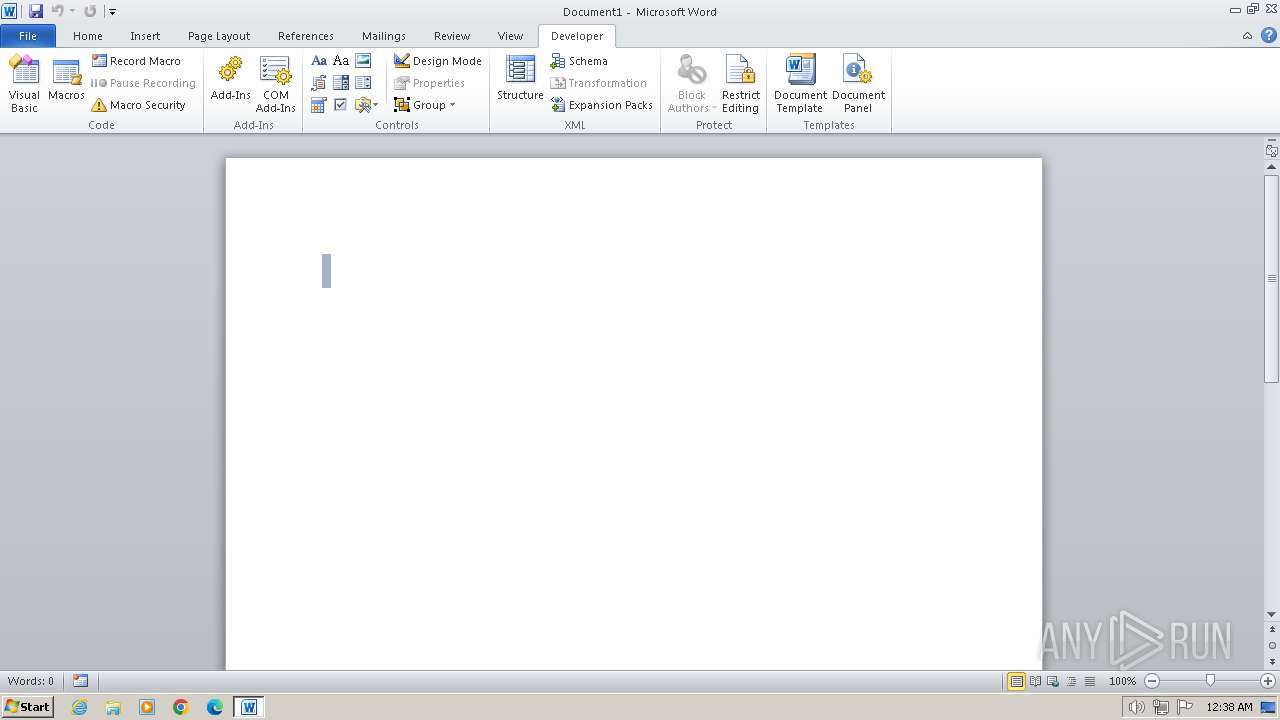Launch Internet Explorer from taskbar
The width and height of the screenshot is (1280, 720).
(x=79, y=707)
